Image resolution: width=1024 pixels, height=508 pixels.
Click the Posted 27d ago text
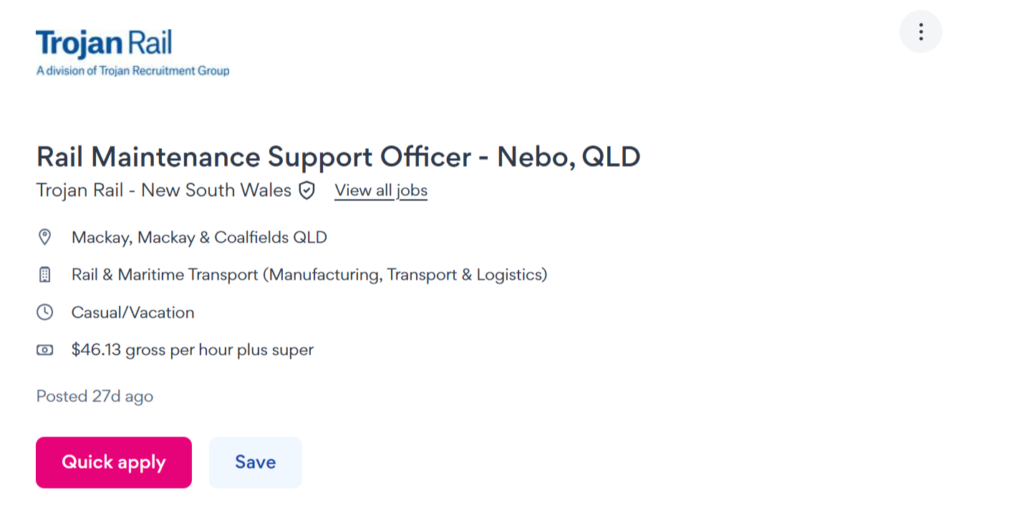pyautogui.click(x=95, y=396)
